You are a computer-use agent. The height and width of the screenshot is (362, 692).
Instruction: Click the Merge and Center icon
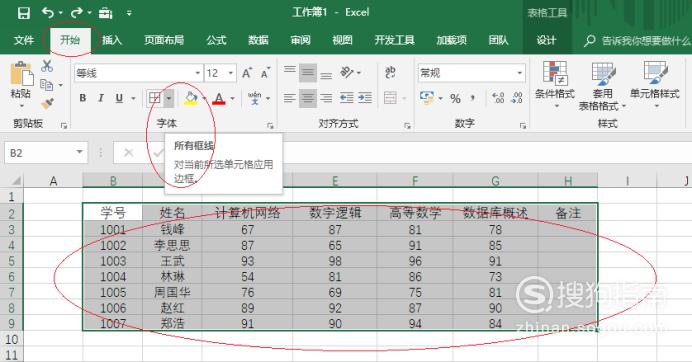[x=391, y=98]
